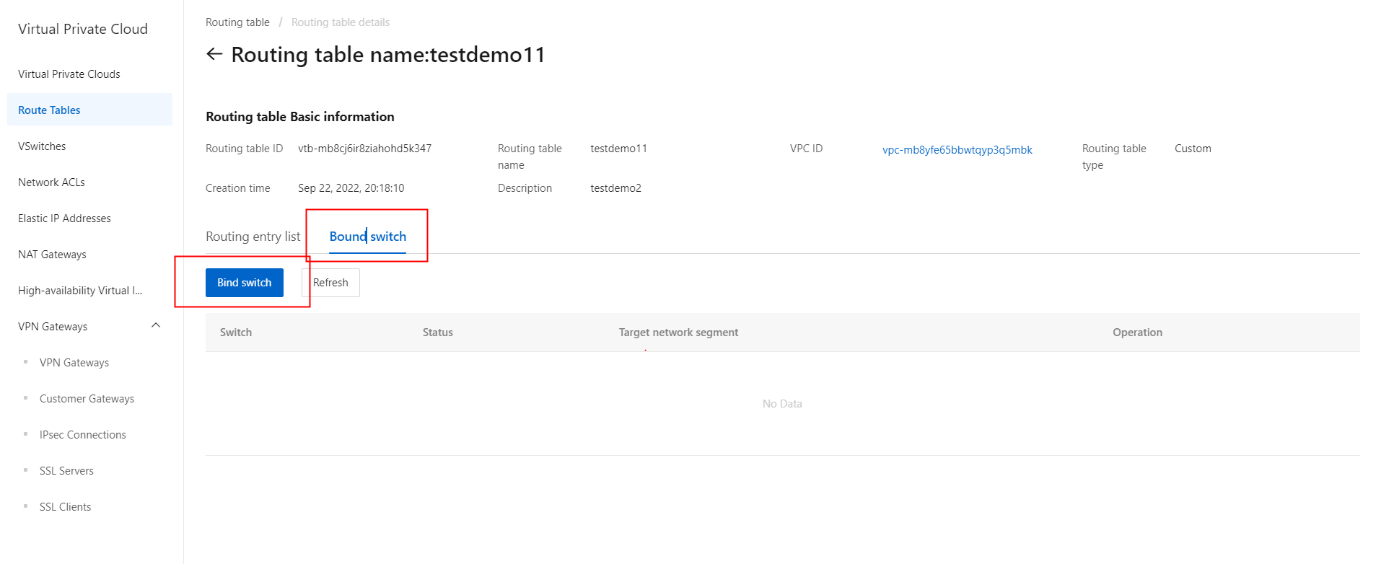Open High-availability Virtual IP item
Screen dimensions: 1381x564
[x=80, y=290]
